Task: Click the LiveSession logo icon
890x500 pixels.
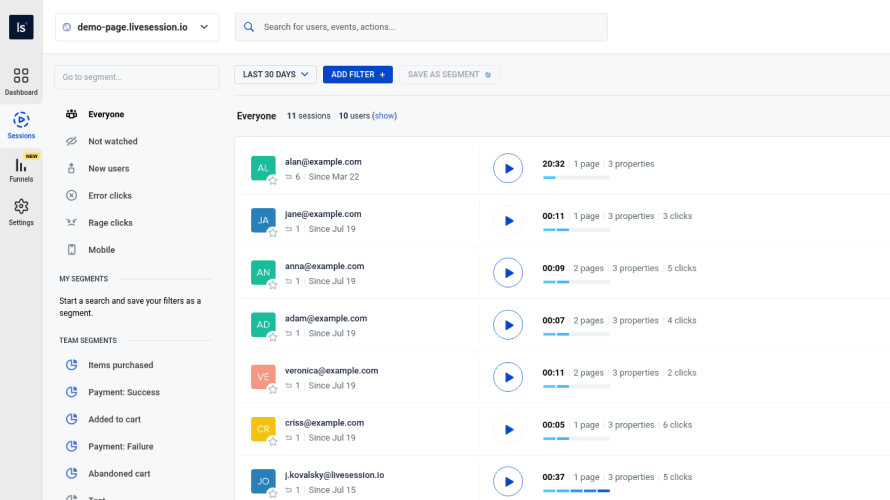Action: 21,27
